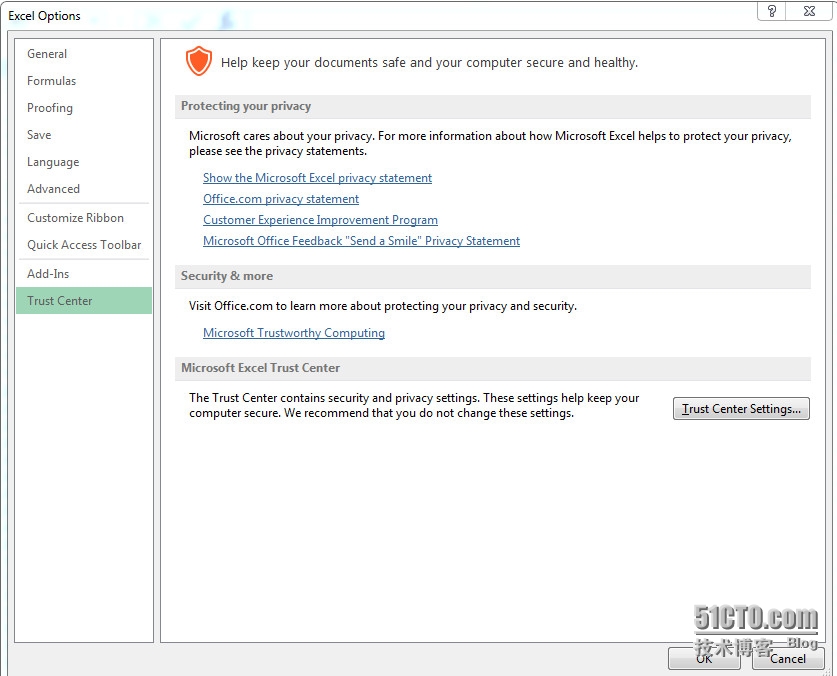The height and width of the screenshot is (676, 837).
Task: Open Customer Experience Improvement Program link
Action: pos(320,220)
